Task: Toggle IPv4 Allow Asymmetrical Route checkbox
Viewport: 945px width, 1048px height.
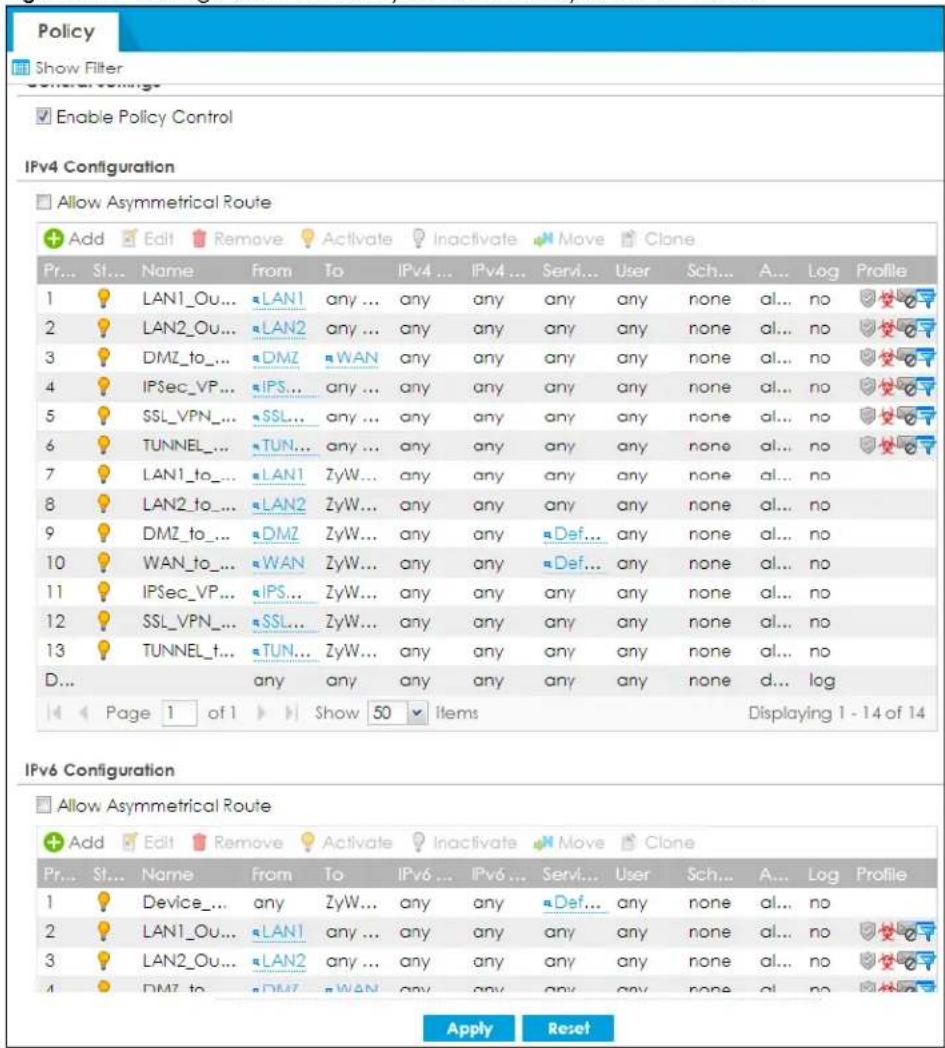Action: point(43,202)
